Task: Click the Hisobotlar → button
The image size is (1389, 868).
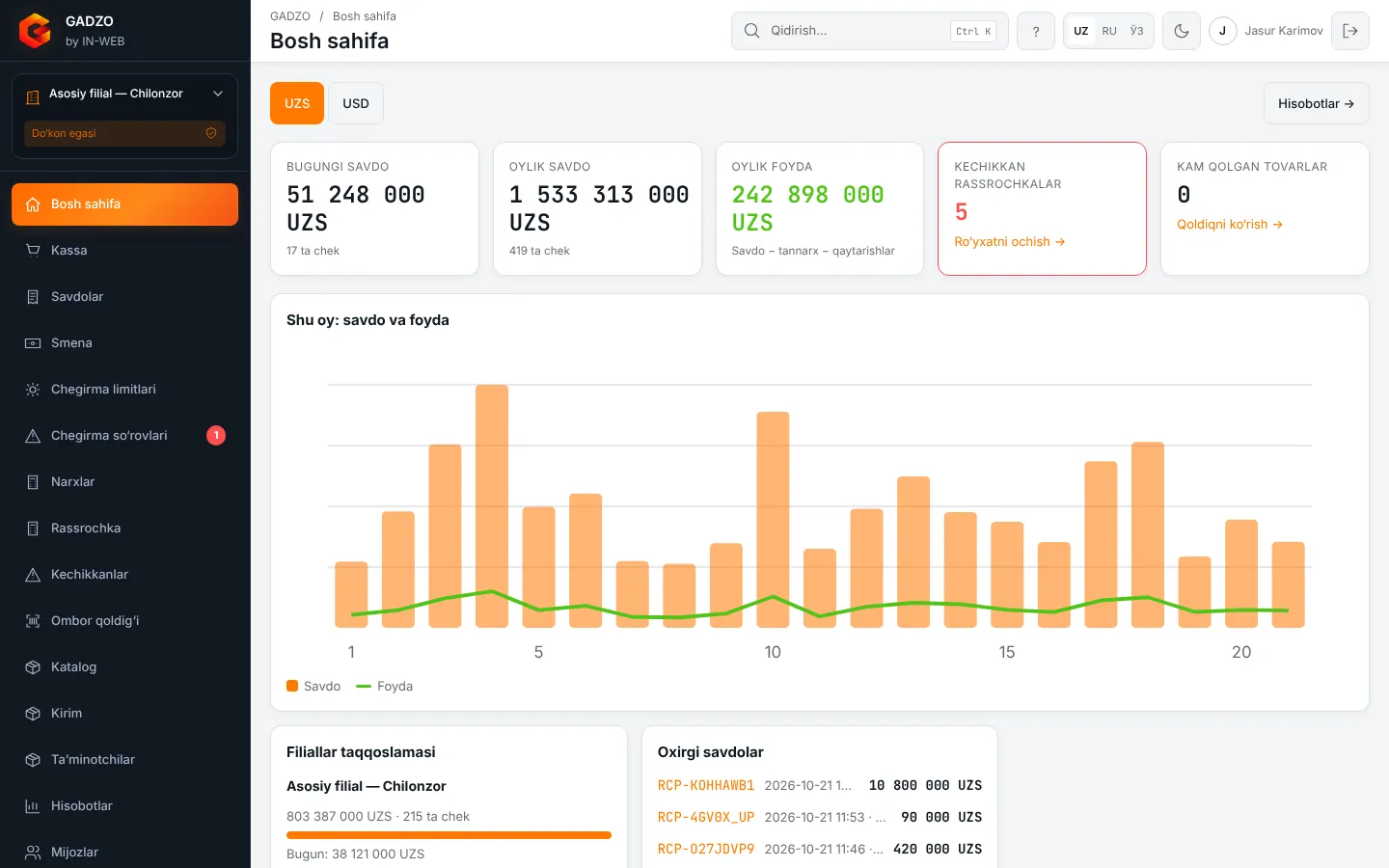Action: tap(1316, 103)
